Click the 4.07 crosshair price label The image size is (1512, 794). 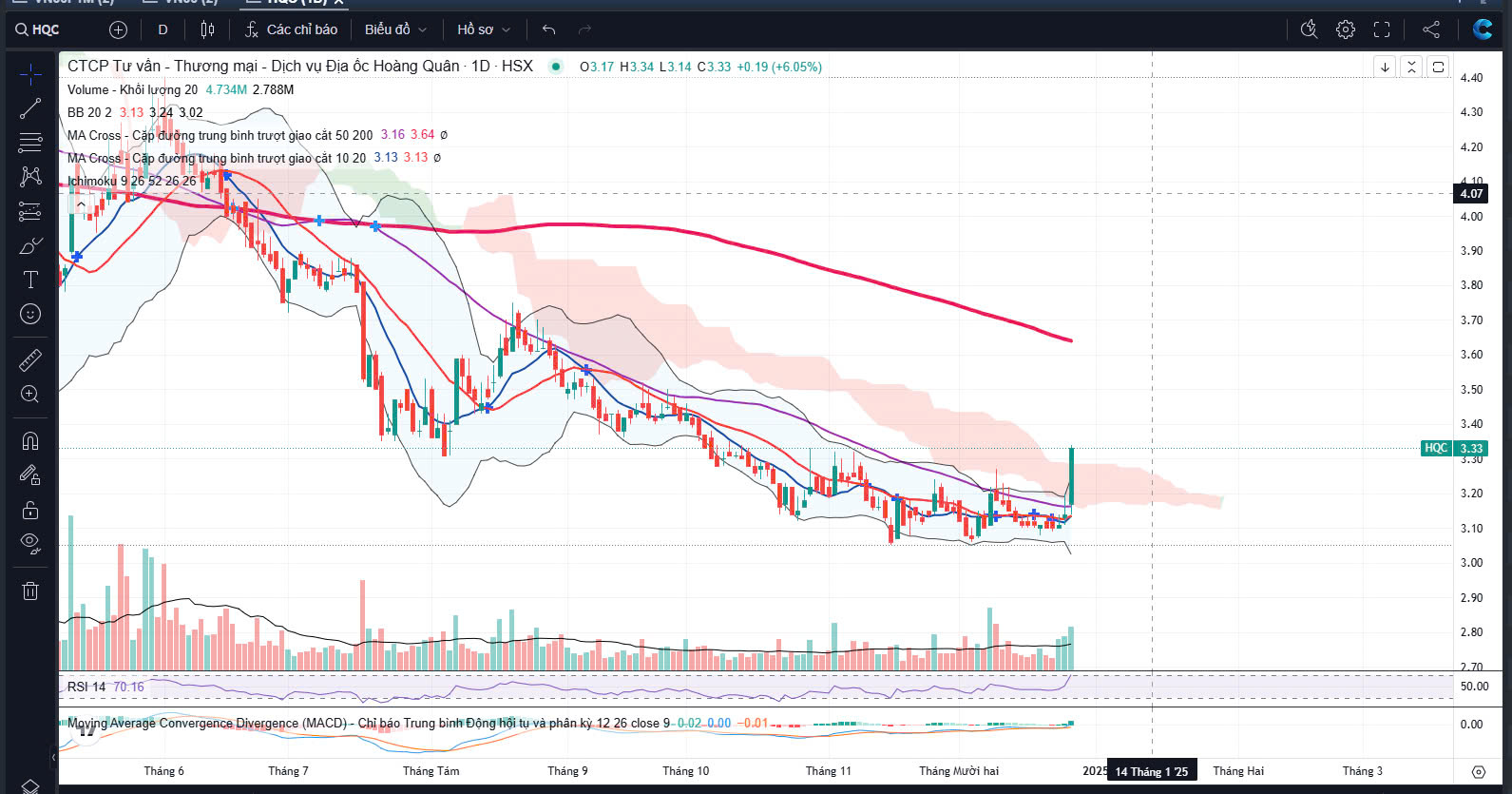pos(1471,193)
